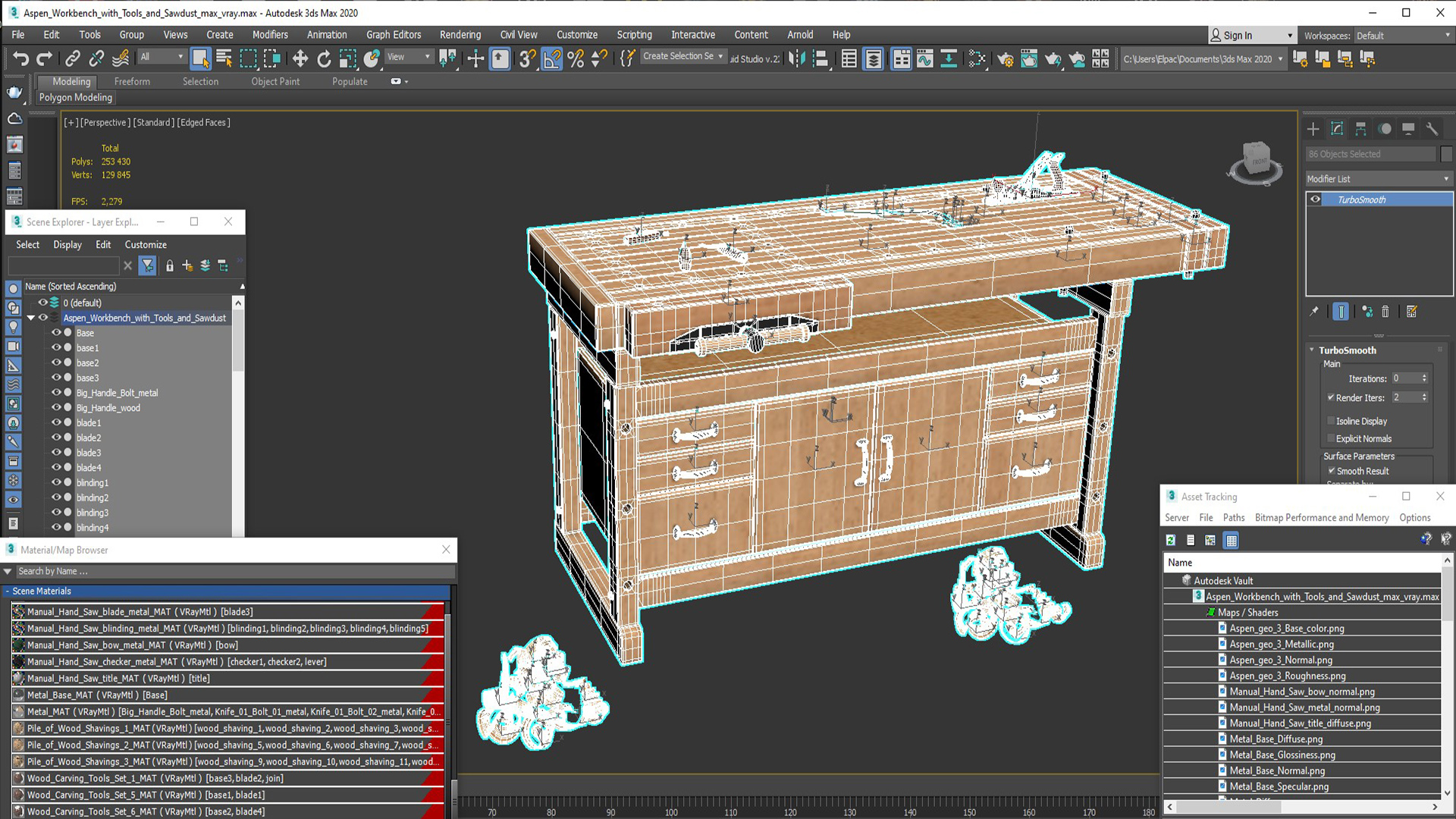Switch to the Object Paint ribbon tab
Viewport: 1456px width, 819px height.
pyautogui.click(x=275, y=81)
